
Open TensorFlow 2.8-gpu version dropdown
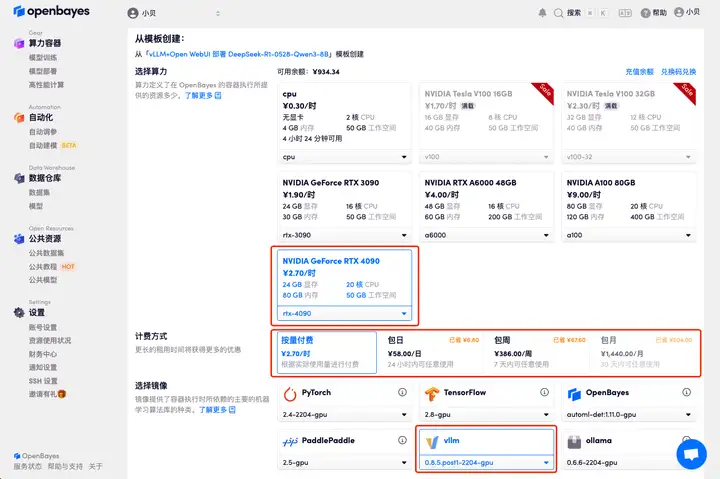(486, 415)
